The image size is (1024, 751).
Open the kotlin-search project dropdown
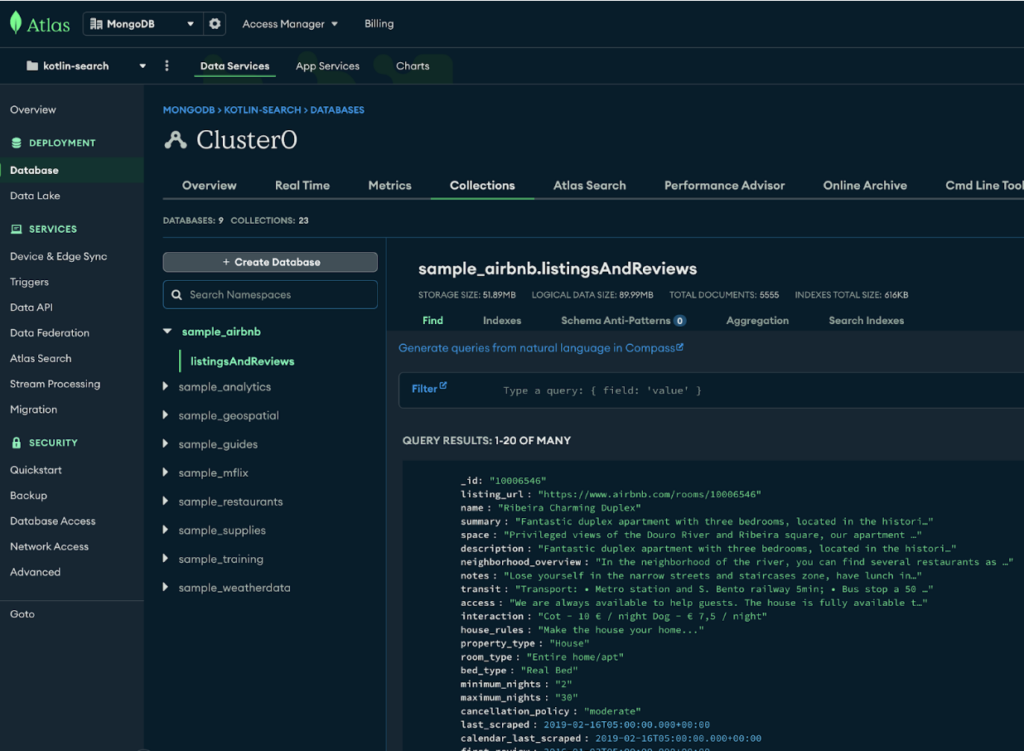(x=85, y=66)
